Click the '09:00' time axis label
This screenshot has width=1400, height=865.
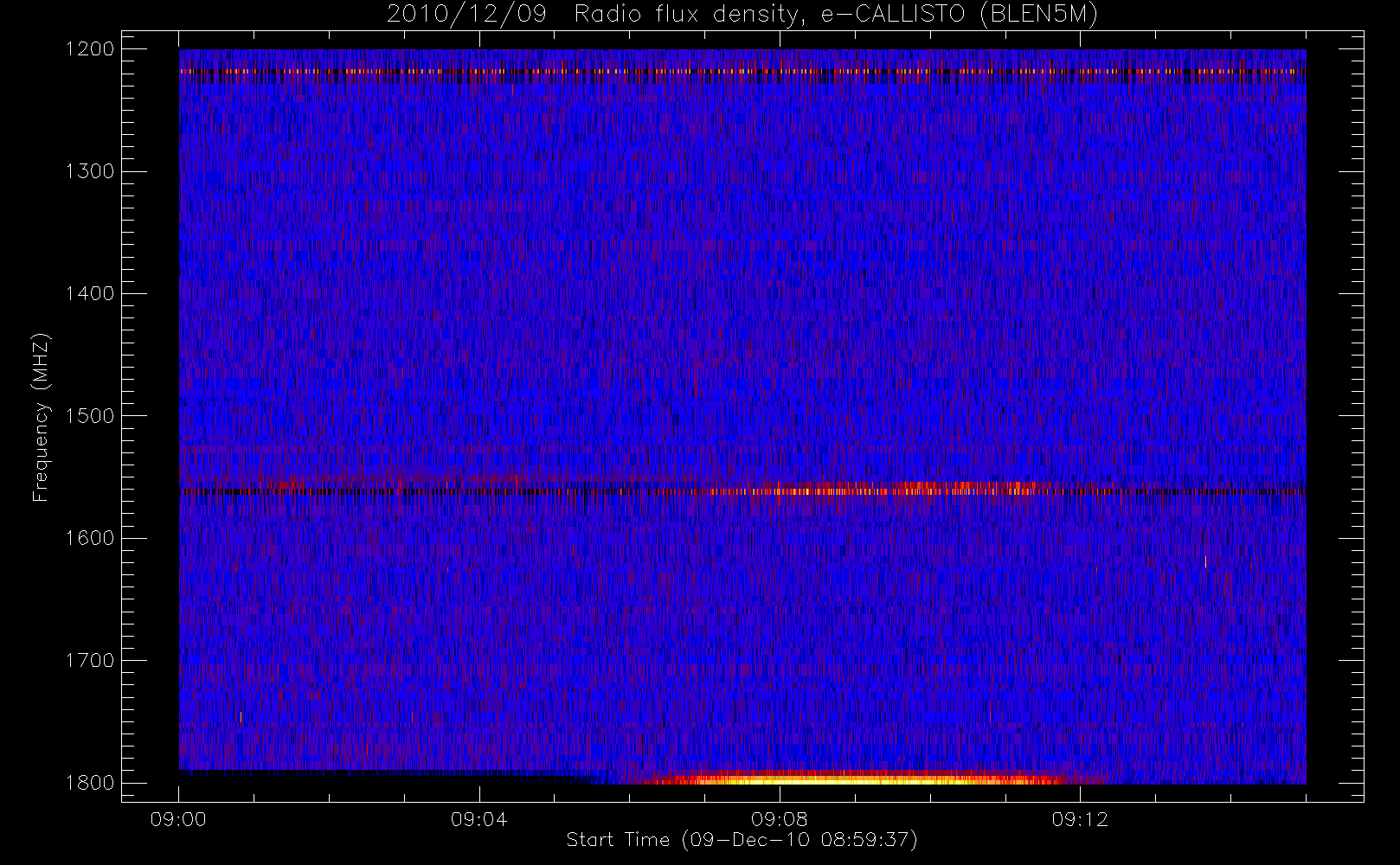(x=178, y=819)
